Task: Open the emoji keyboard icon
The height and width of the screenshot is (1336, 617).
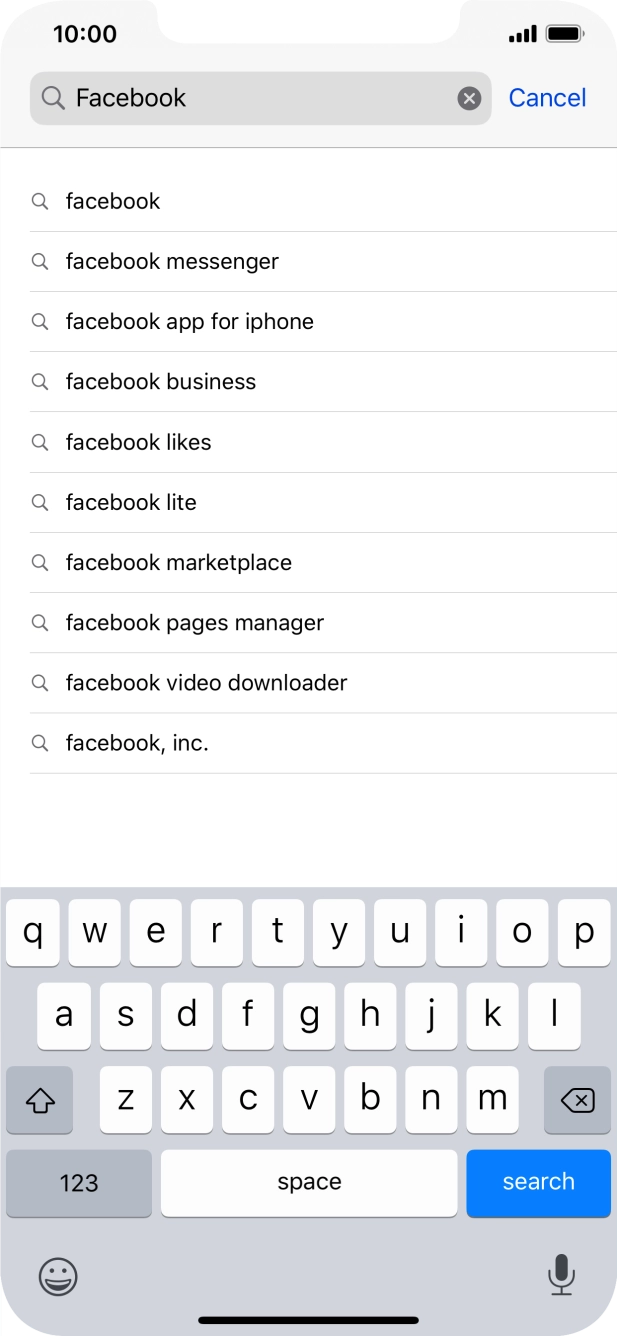Action: 57,1277
